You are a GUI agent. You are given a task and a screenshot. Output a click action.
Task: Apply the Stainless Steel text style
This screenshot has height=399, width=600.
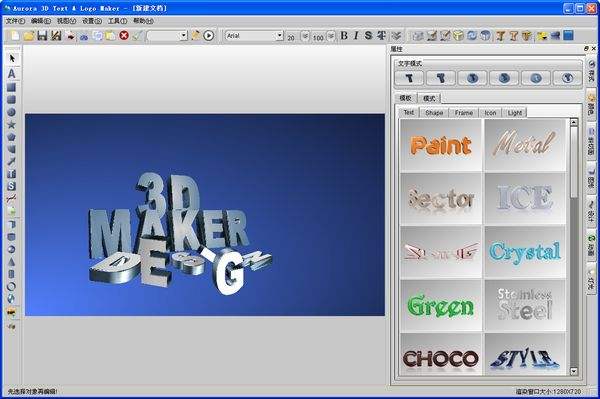(x=525, y=305)
